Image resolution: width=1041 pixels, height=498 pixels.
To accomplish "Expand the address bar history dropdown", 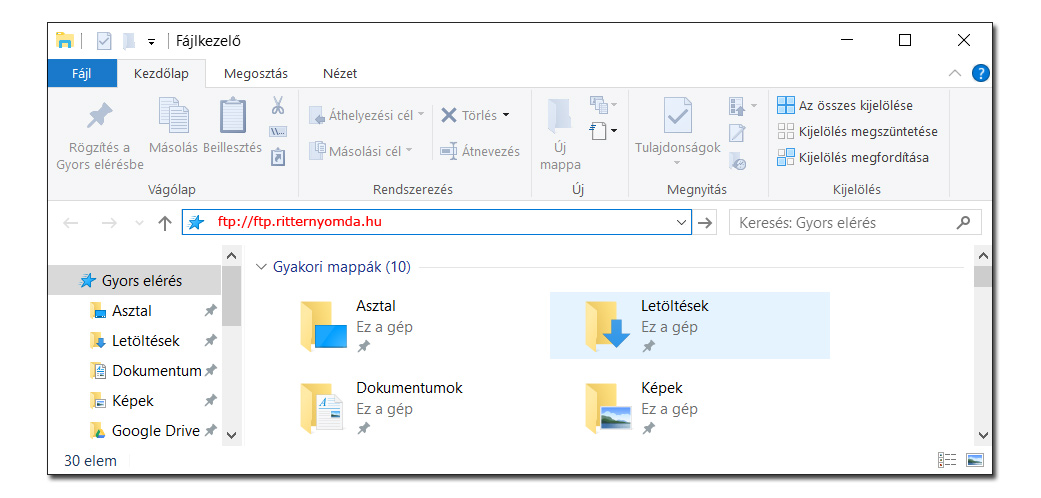I will click(x=681, y=223).
